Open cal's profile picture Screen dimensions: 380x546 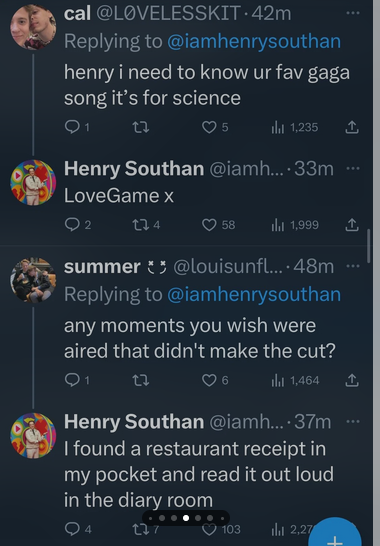(x=33, y=27)
